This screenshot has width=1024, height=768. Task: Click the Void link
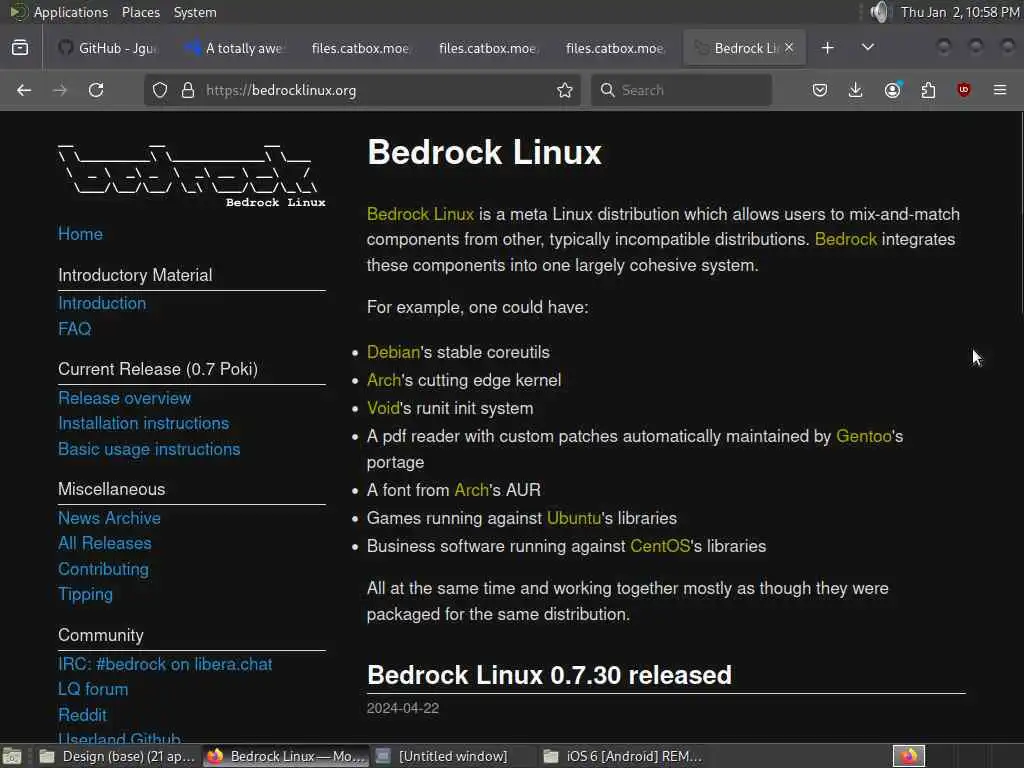(x=383, y=408)
